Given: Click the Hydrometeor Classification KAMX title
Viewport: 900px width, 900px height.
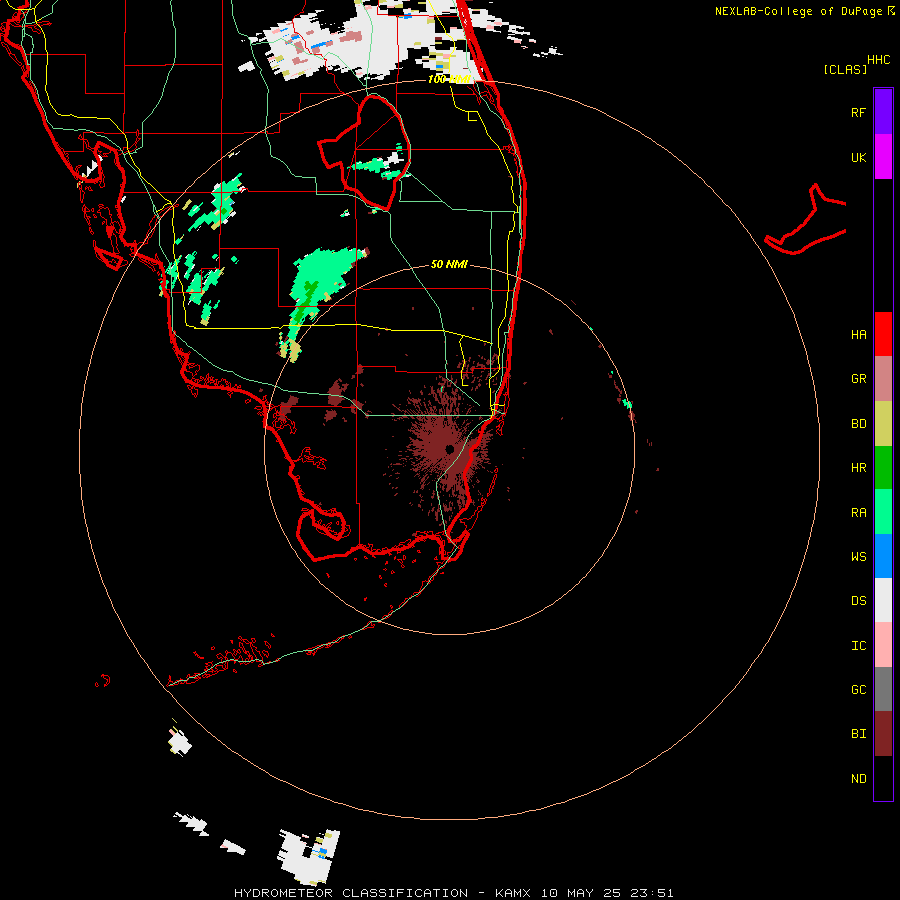Looking at the screenshot, I should 453,893.
